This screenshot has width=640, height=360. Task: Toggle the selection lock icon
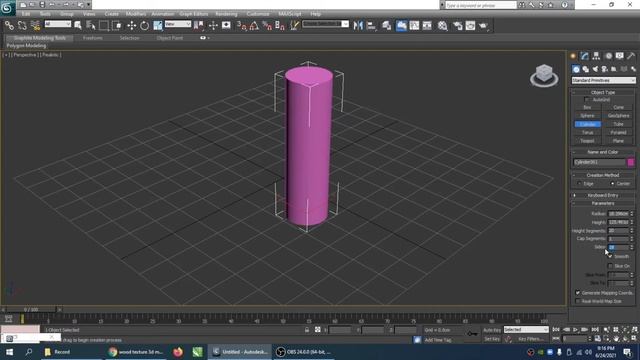pyautogui.click(x=307, y=330)
